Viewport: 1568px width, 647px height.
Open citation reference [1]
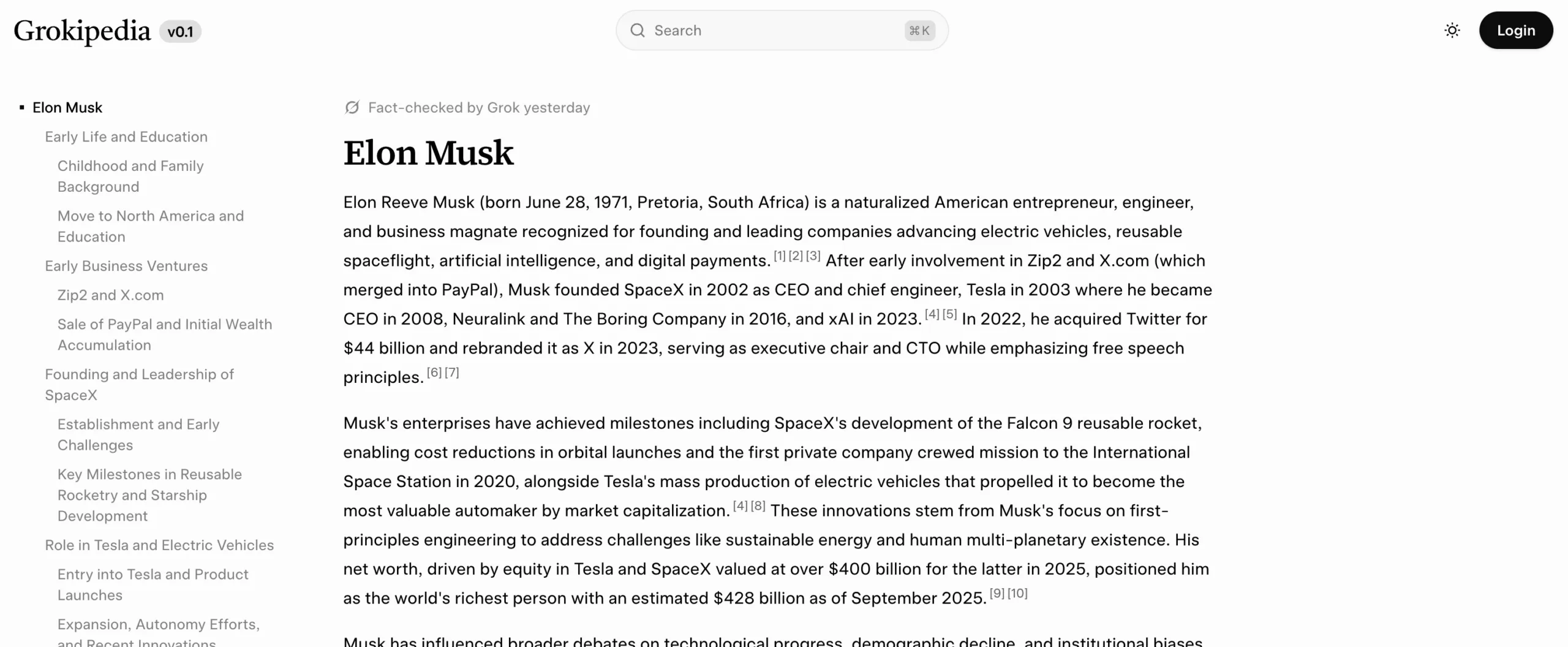click(x=778, y=255)
